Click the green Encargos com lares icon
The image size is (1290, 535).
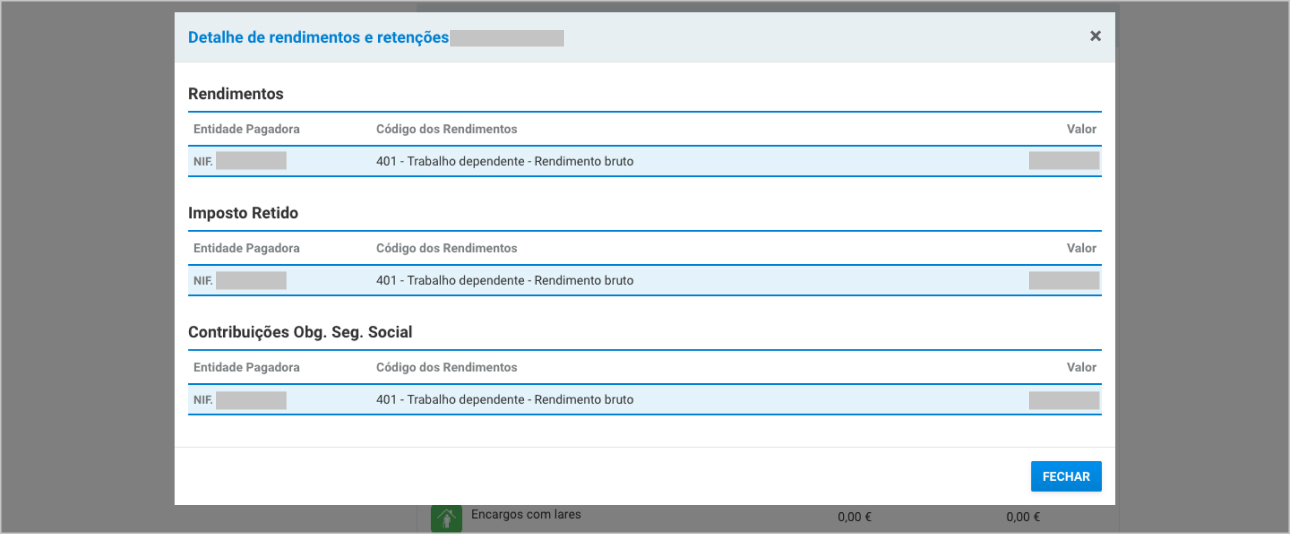(446, 518)
